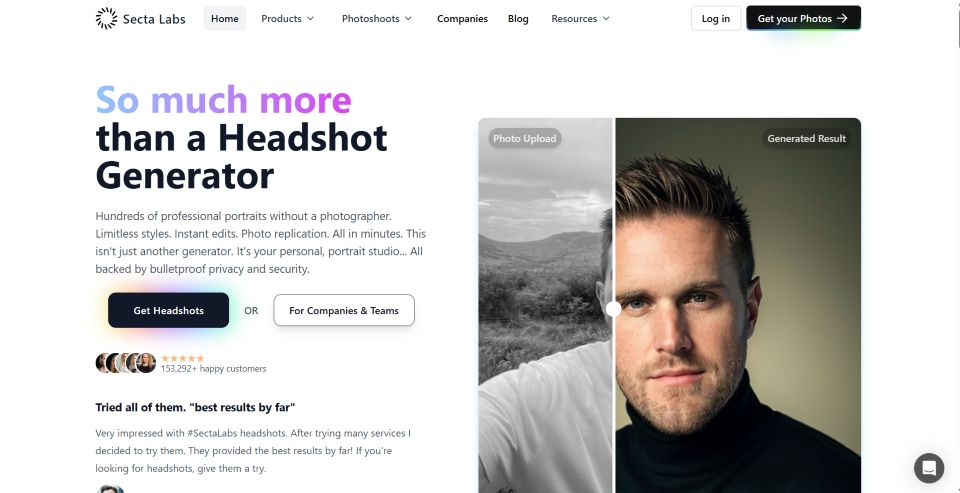Screen dimensions: 960x493
Task: Click the Secta Labs sunburst logo icon
Action: pos(107,18)
